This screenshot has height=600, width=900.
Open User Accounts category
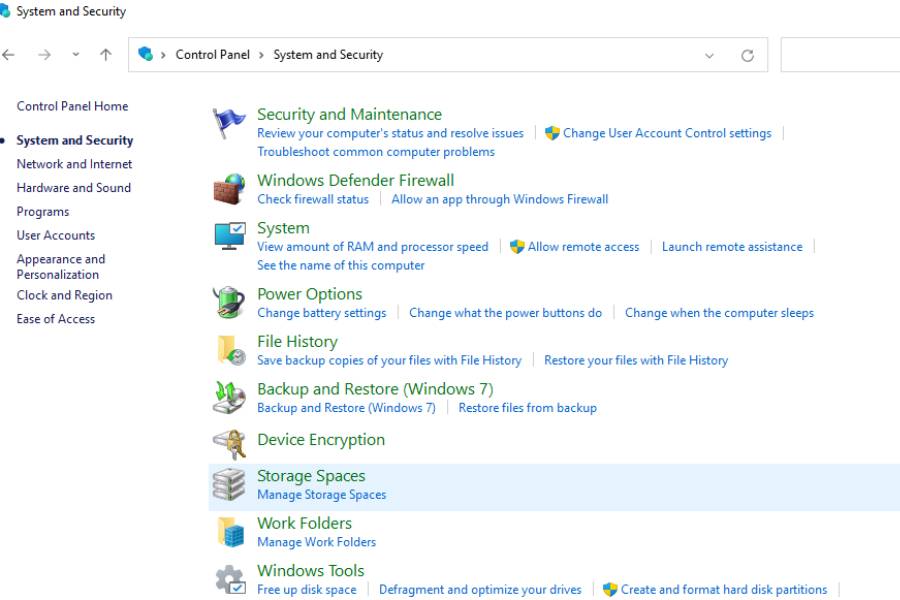coord(56,235)
